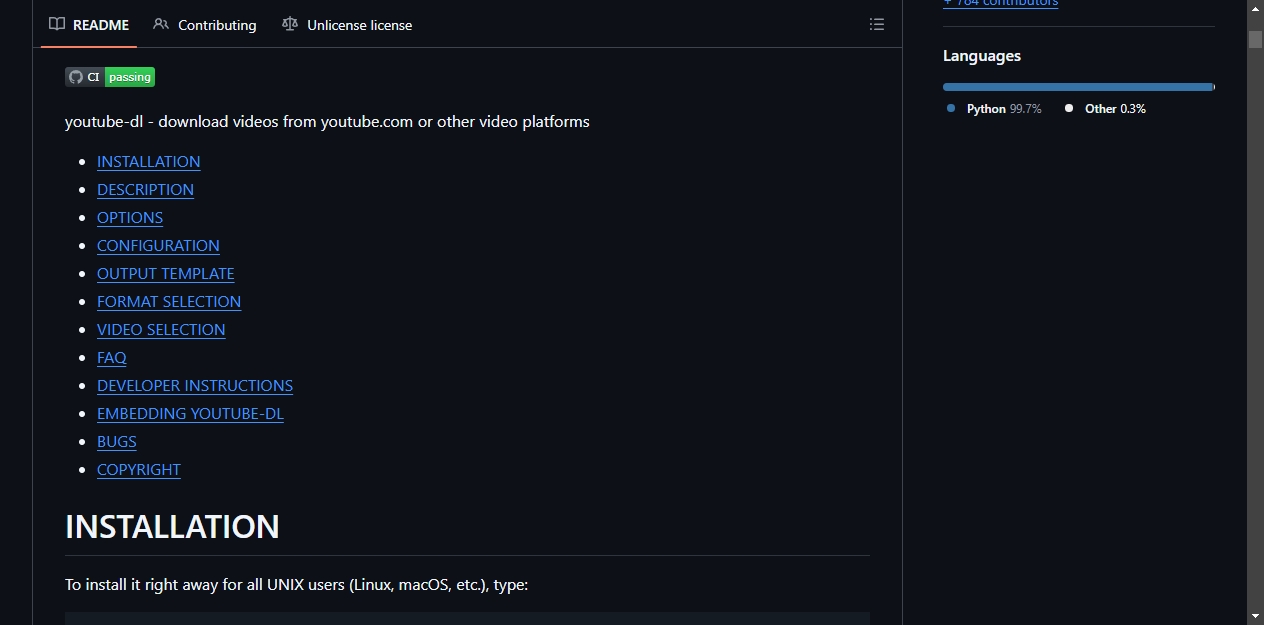Click the youtube-dl description sentence
This screenshot has height=625, width=1264.
click(327, 122)
